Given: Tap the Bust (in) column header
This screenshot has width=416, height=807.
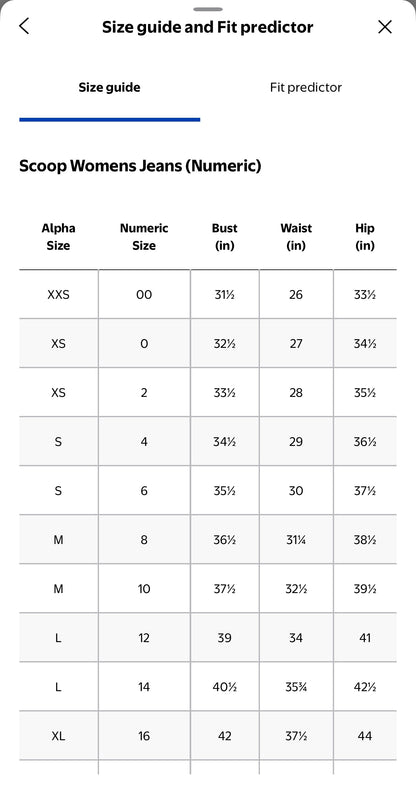Looking at the screenshot, I should click(224, 237).
